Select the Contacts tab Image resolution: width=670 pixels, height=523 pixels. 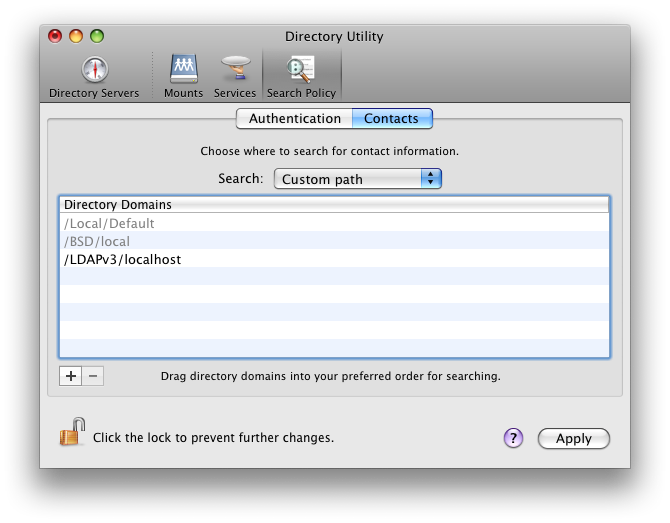[391, 118]
